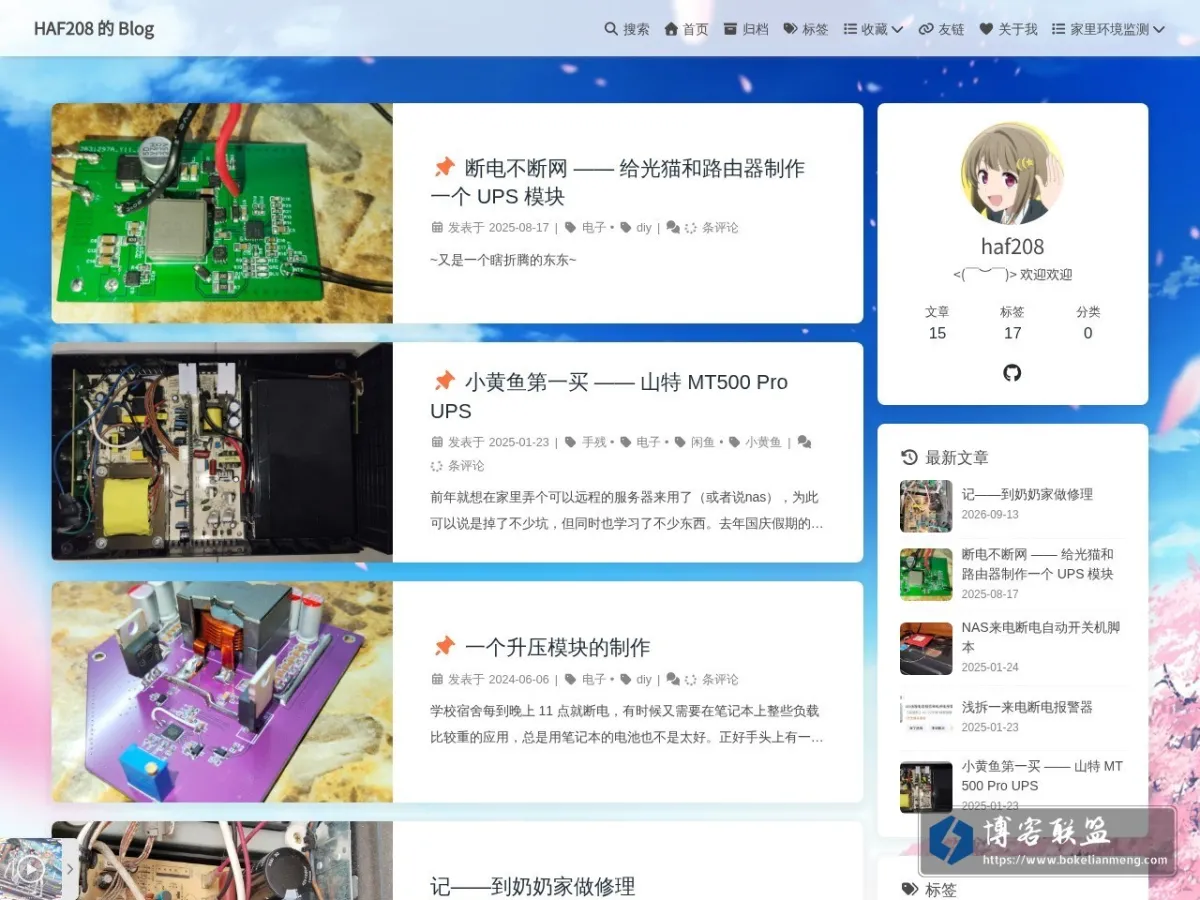Click the tags icon beside 标签 in navbar

tap(790, 29)
